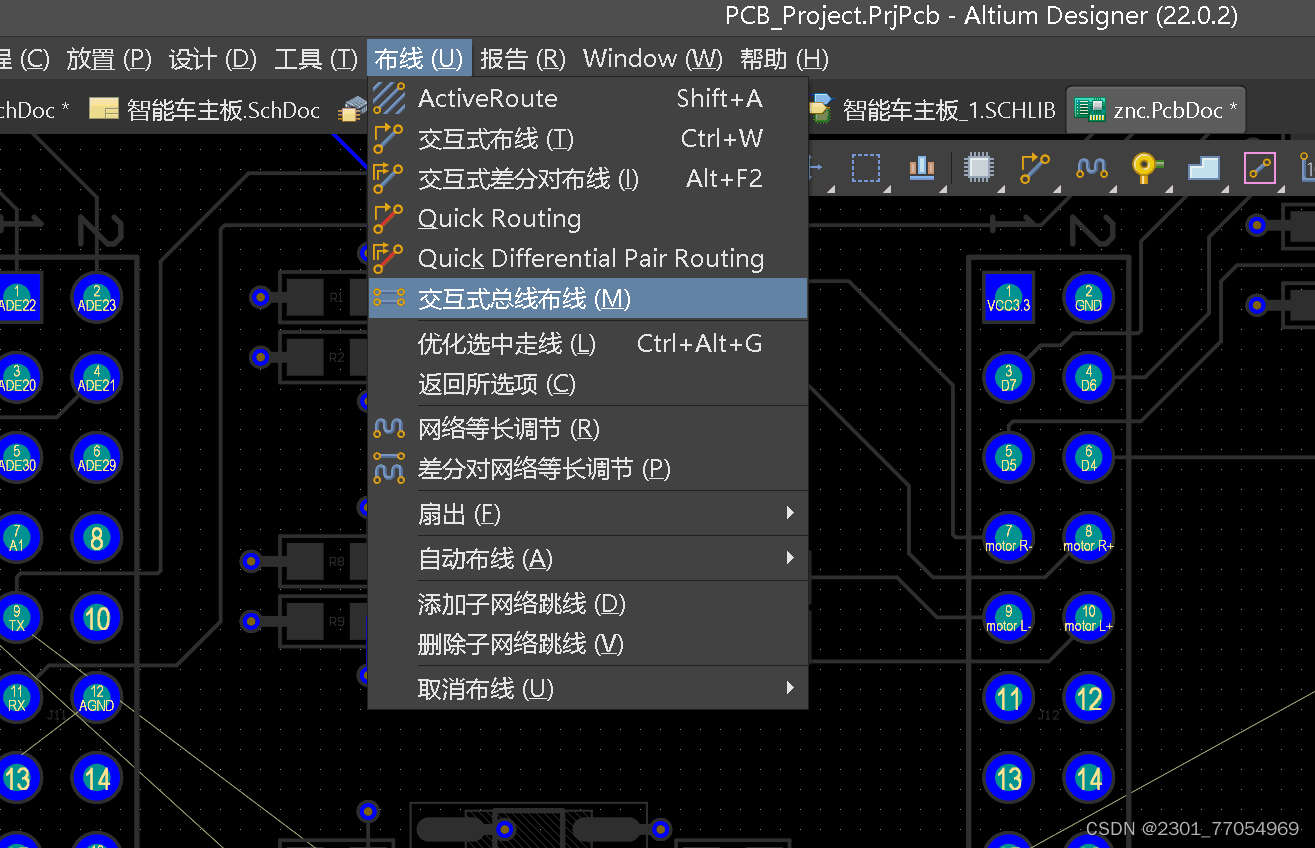Click the length tuning icon beside 网络等长调节
This screenshot has height=848, width=1315.
coord(389,429)
